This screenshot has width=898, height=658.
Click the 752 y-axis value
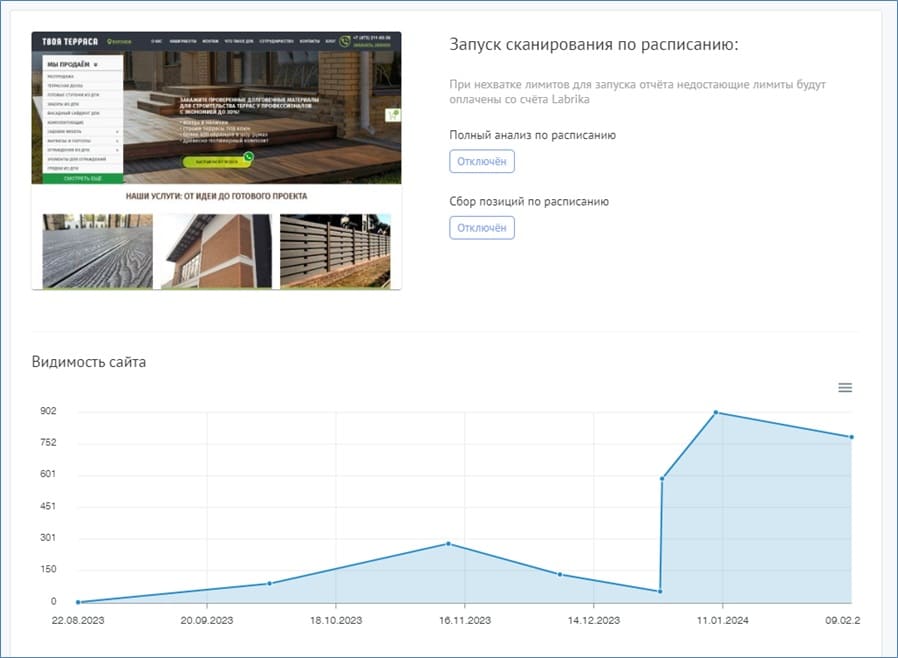click(x=48, y=442)
